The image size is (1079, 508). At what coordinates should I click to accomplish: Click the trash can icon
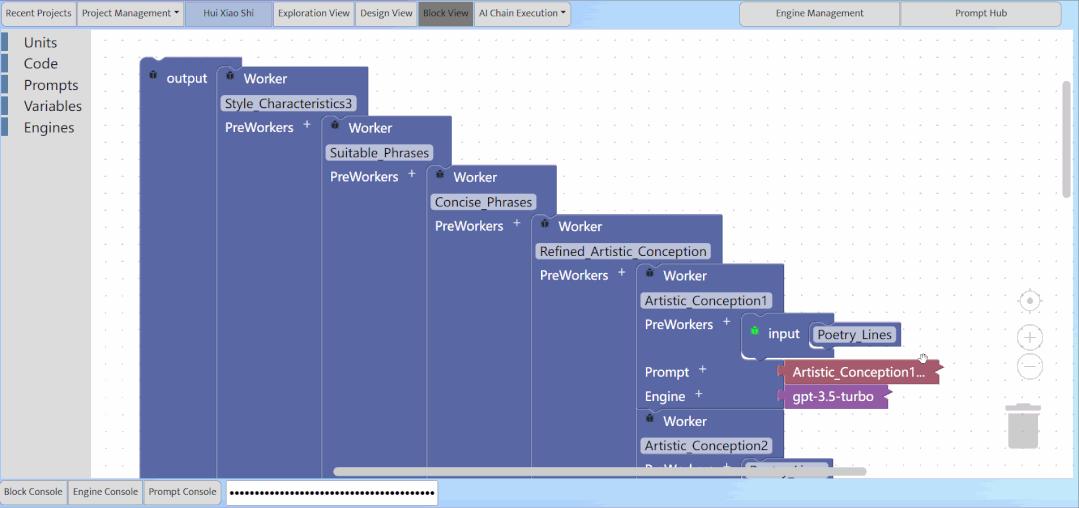[1023, 426]
